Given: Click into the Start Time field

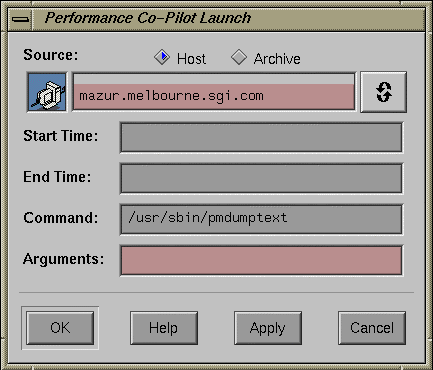Looking at the screenshot, I should pos(261,138).
